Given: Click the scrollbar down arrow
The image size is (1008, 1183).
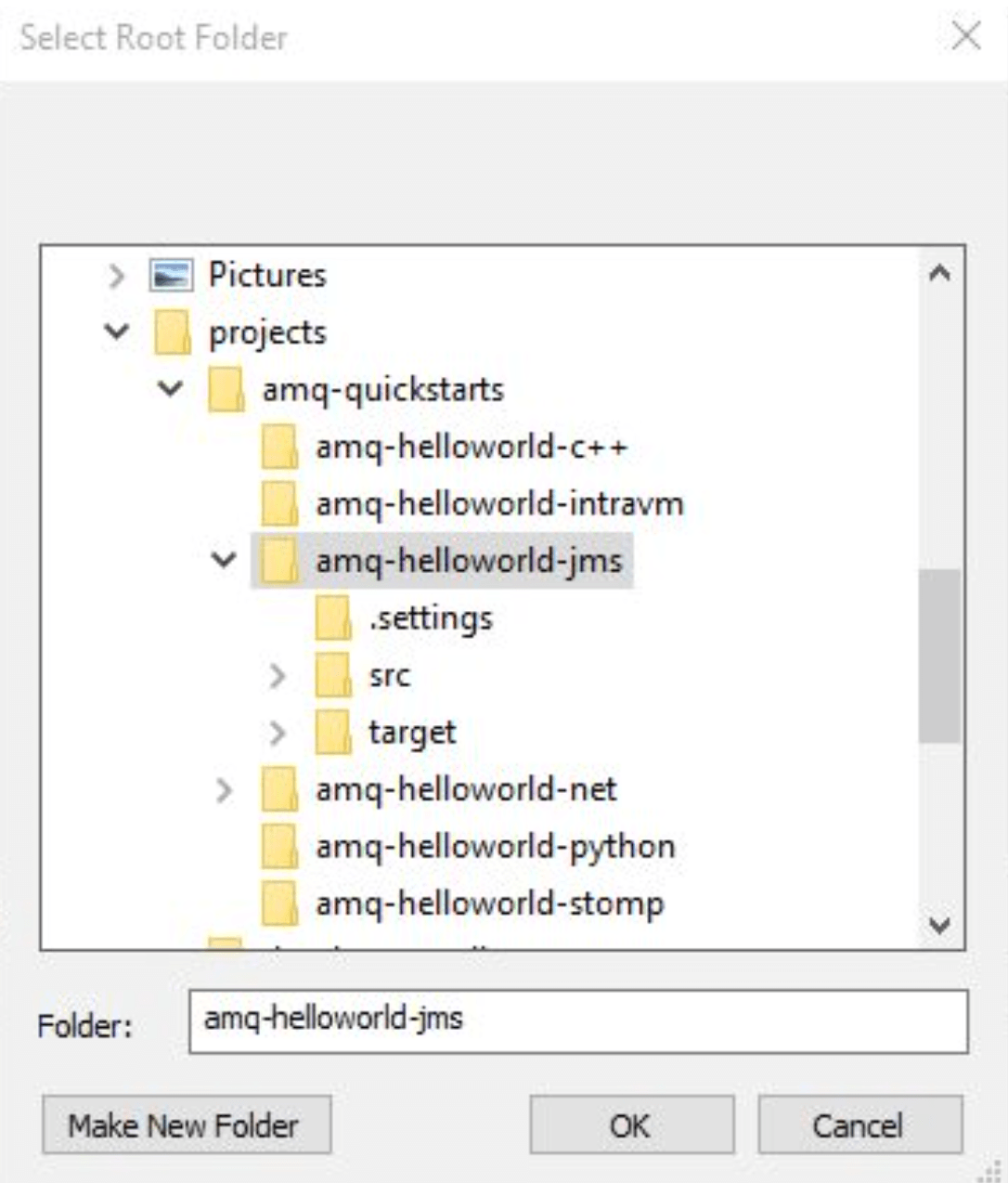Looking at the screenshot, I should tap(939, 926).
